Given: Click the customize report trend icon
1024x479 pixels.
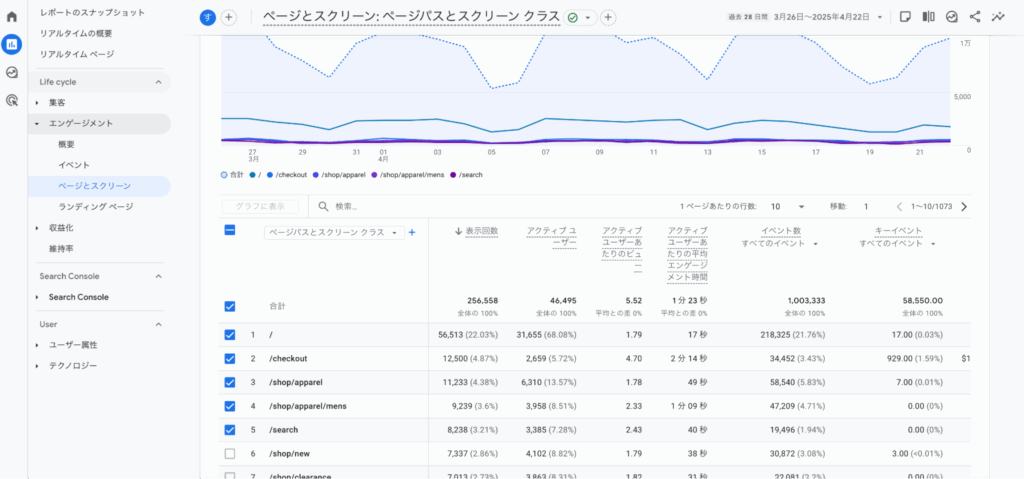Looking at the screenshot, I should click(998, 17).
